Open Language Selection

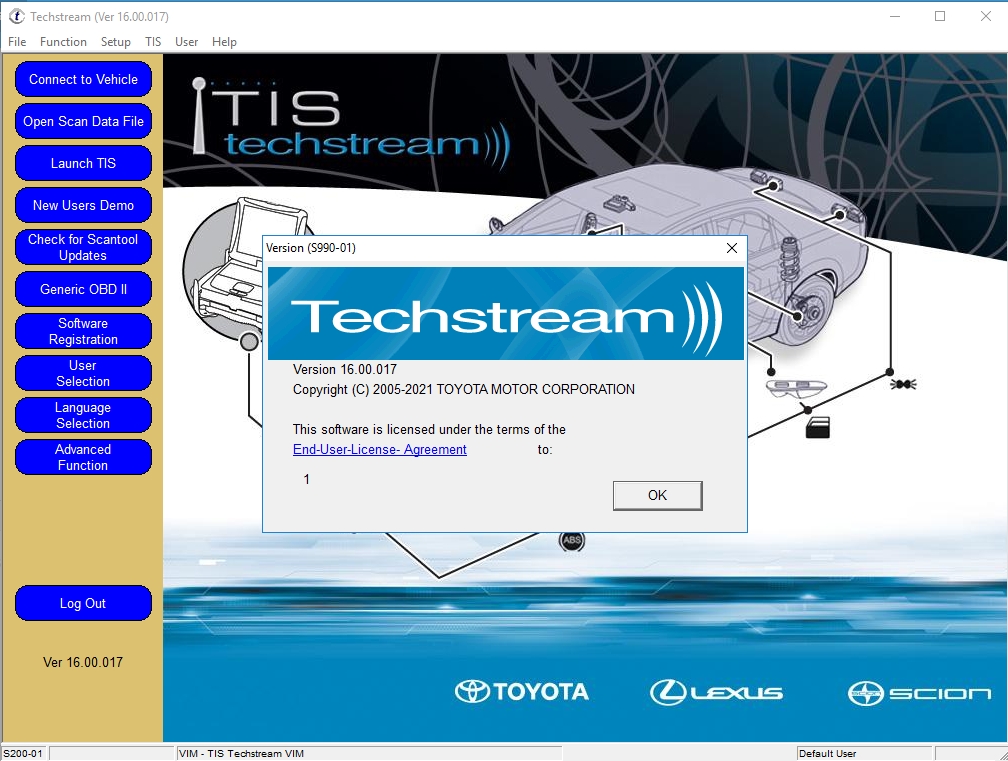83,415
